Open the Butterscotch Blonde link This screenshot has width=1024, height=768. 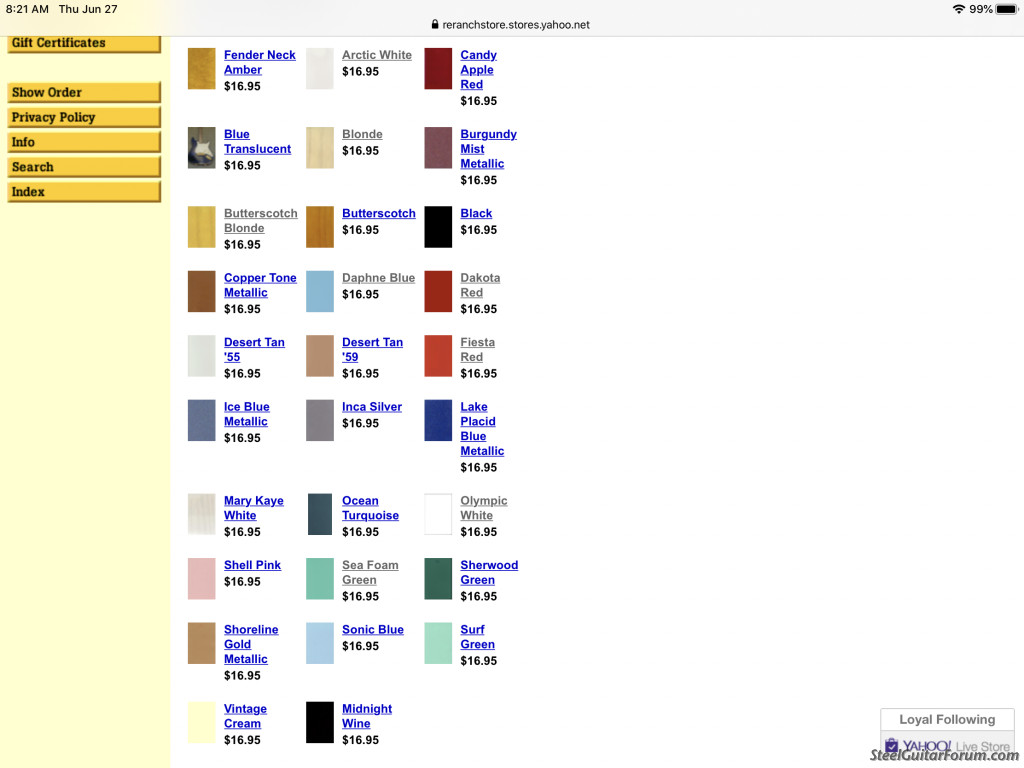click(260, 221)
